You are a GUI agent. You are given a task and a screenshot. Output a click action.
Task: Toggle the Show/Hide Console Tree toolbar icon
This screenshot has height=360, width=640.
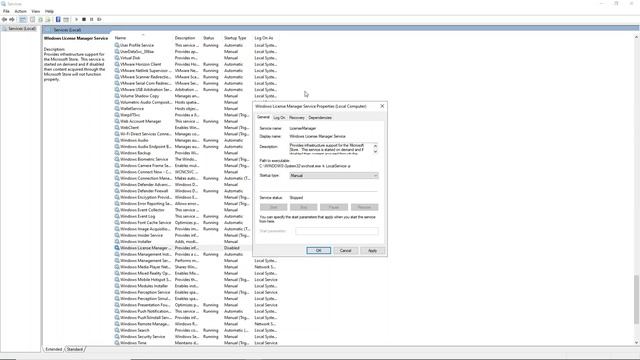coord(23,19)
